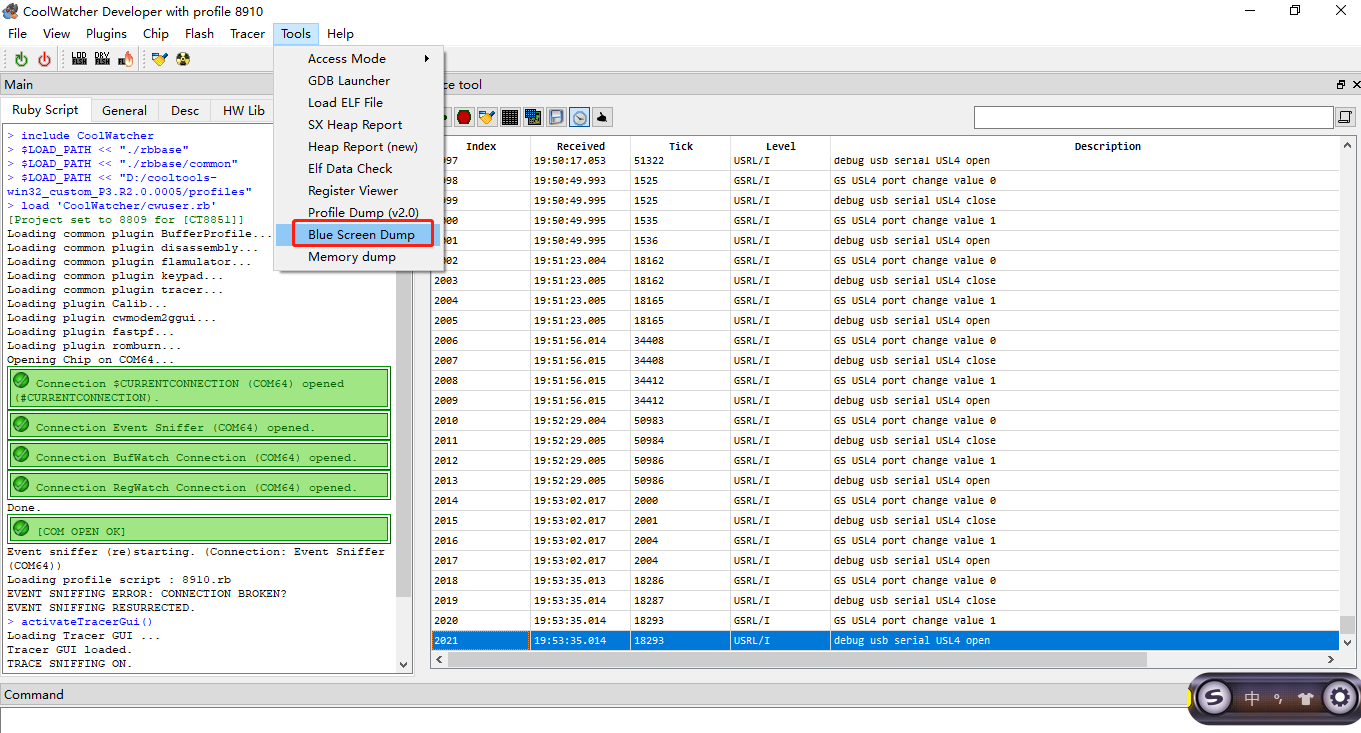Click the Ruby Script log down scroll arrow

404,663
